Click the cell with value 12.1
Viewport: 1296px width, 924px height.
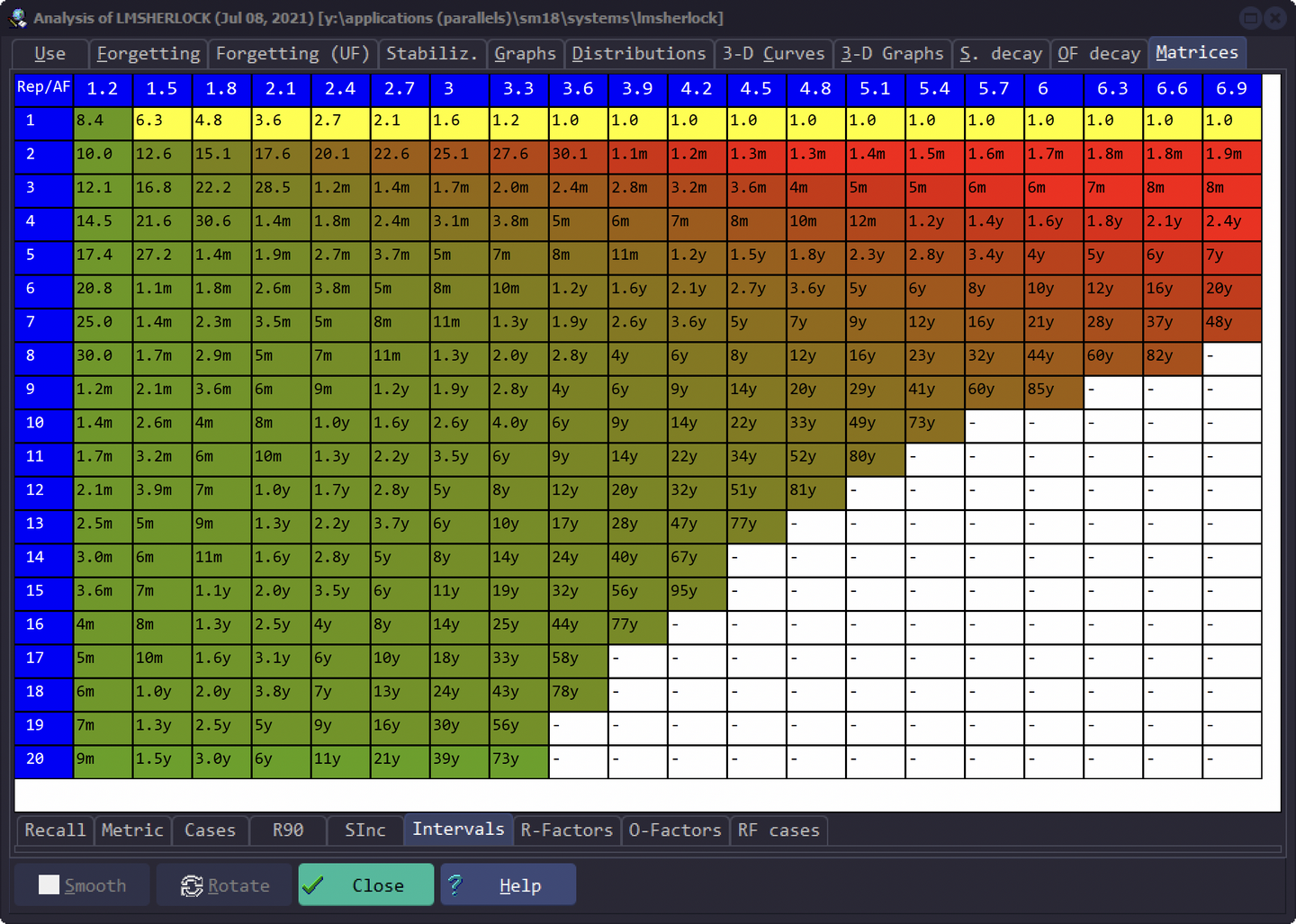pyautogui.click(x=103, y=191)
